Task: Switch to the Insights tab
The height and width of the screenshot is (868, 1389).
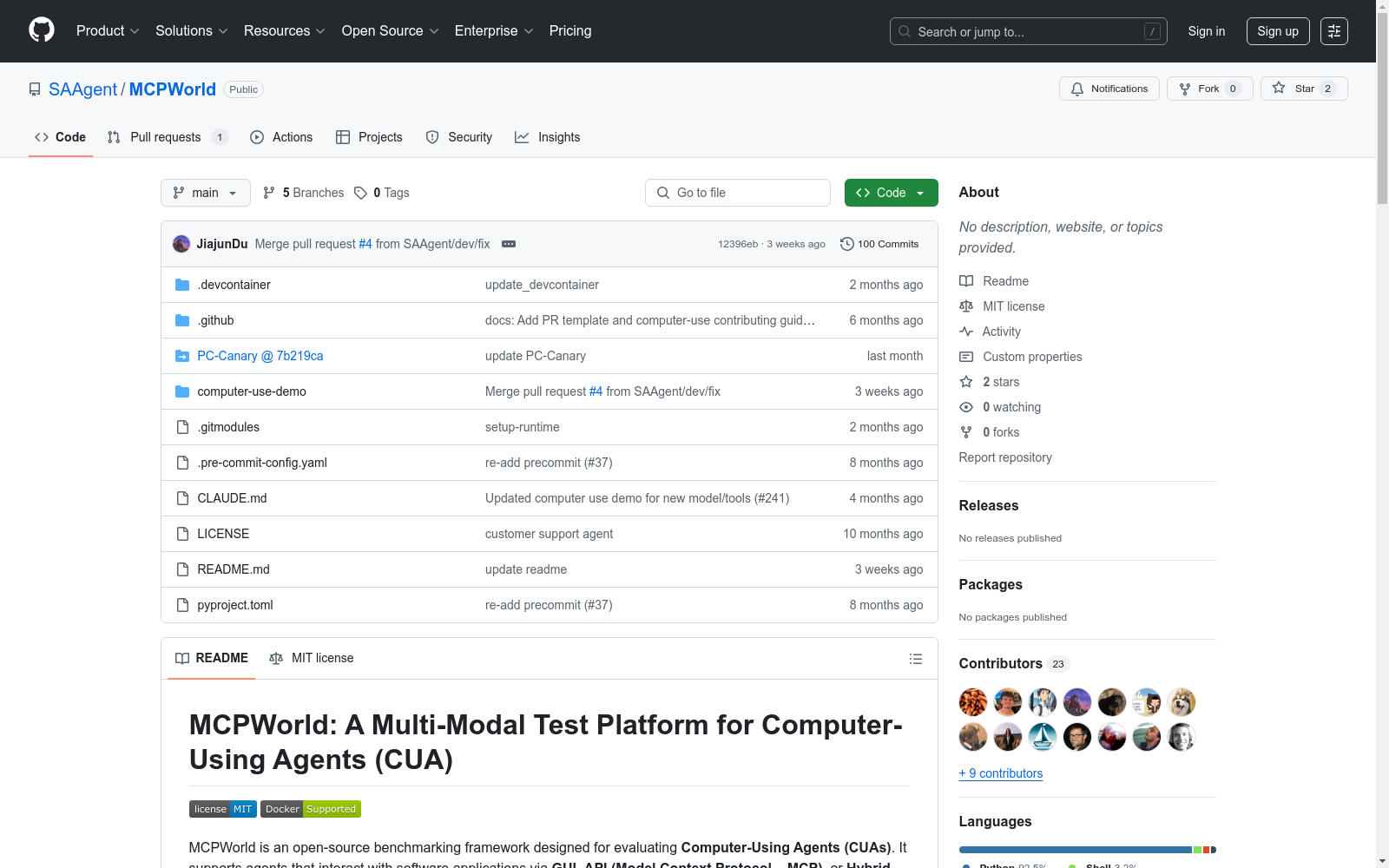Action: 548,137
